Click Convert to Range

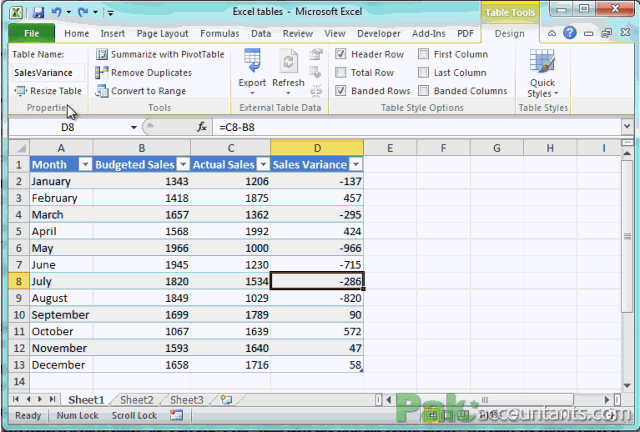140,91
